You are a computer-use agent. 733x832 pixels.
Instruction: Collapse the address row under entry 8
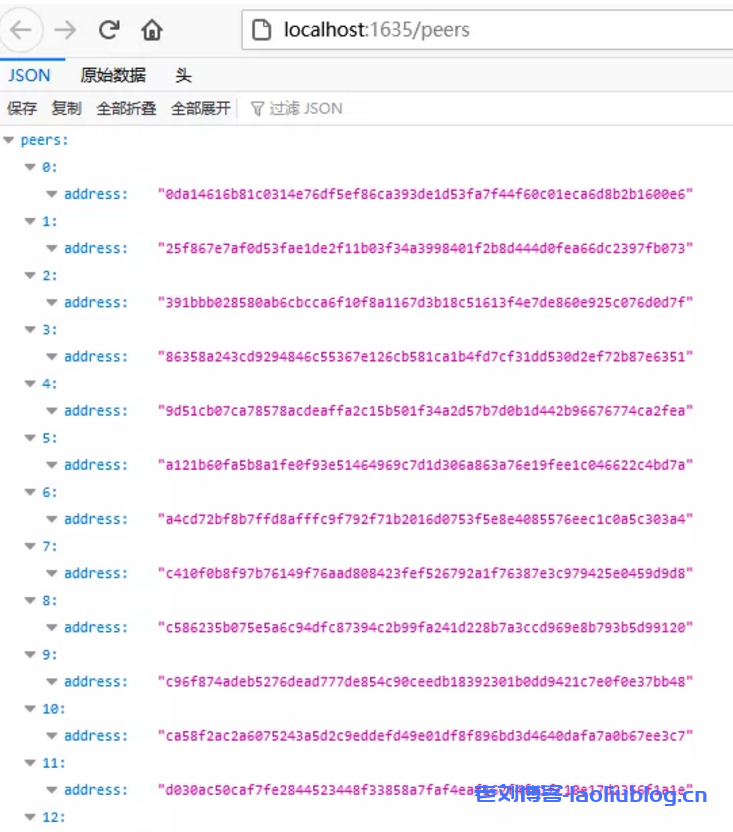pos(51,628)
